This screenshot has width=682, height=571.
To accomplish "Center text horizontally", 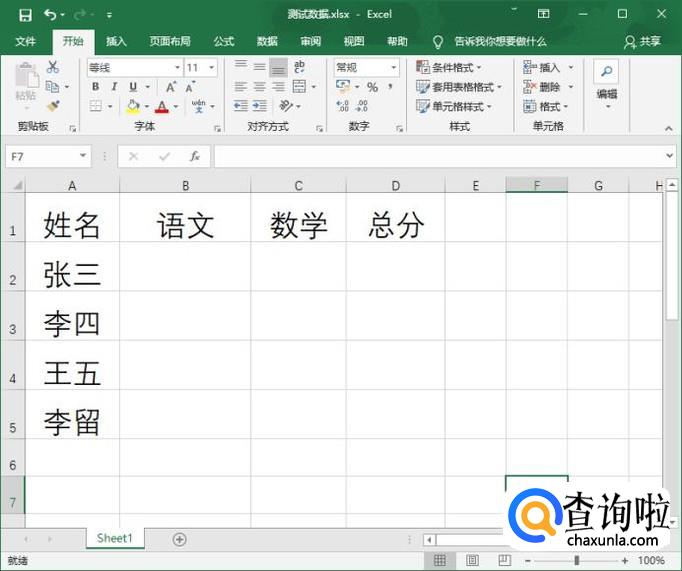I will [259, 87].
